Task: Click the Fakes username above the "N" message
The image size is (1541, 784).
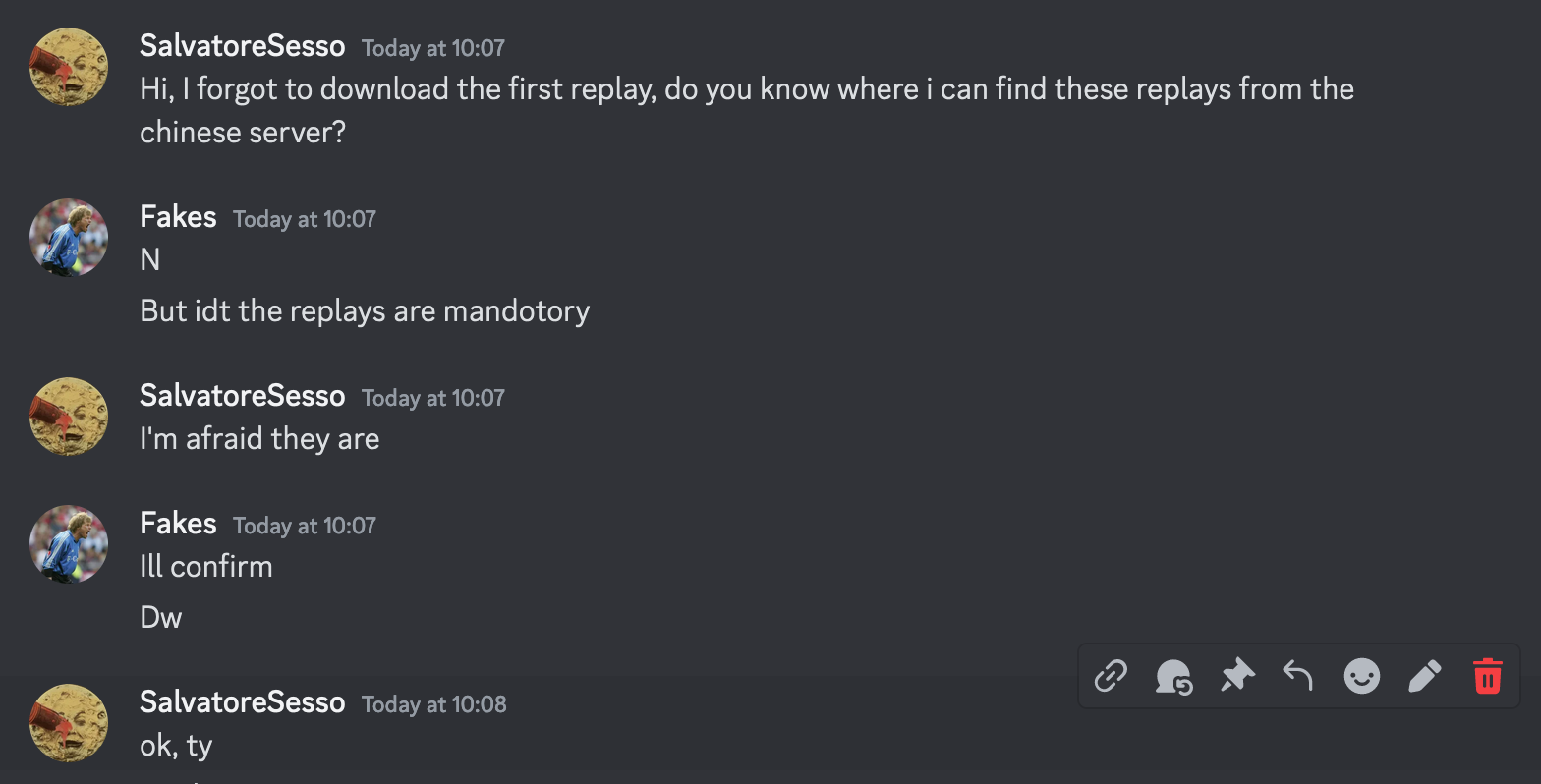Action: click(x=178, y=217)
